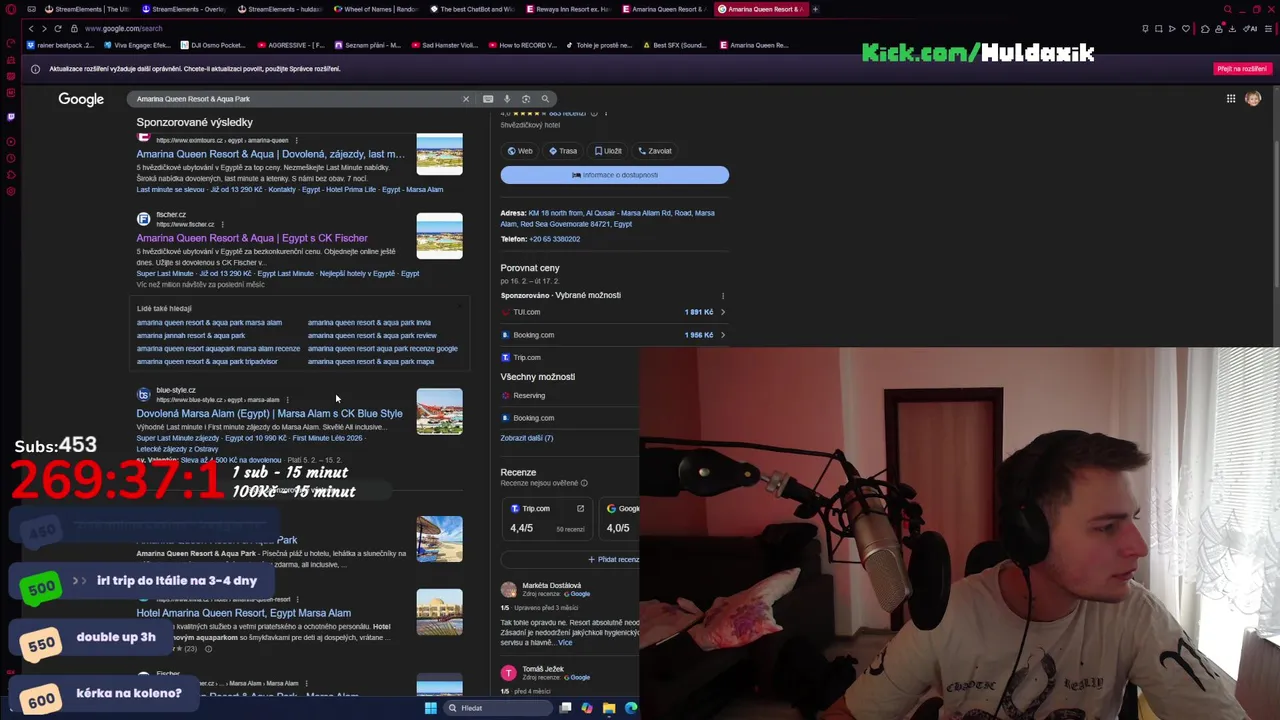The width and height of the screenshot is (1280, 720).
Task: Open the Dovolená Marsa Alam Blue Style result
Action: 270,413
